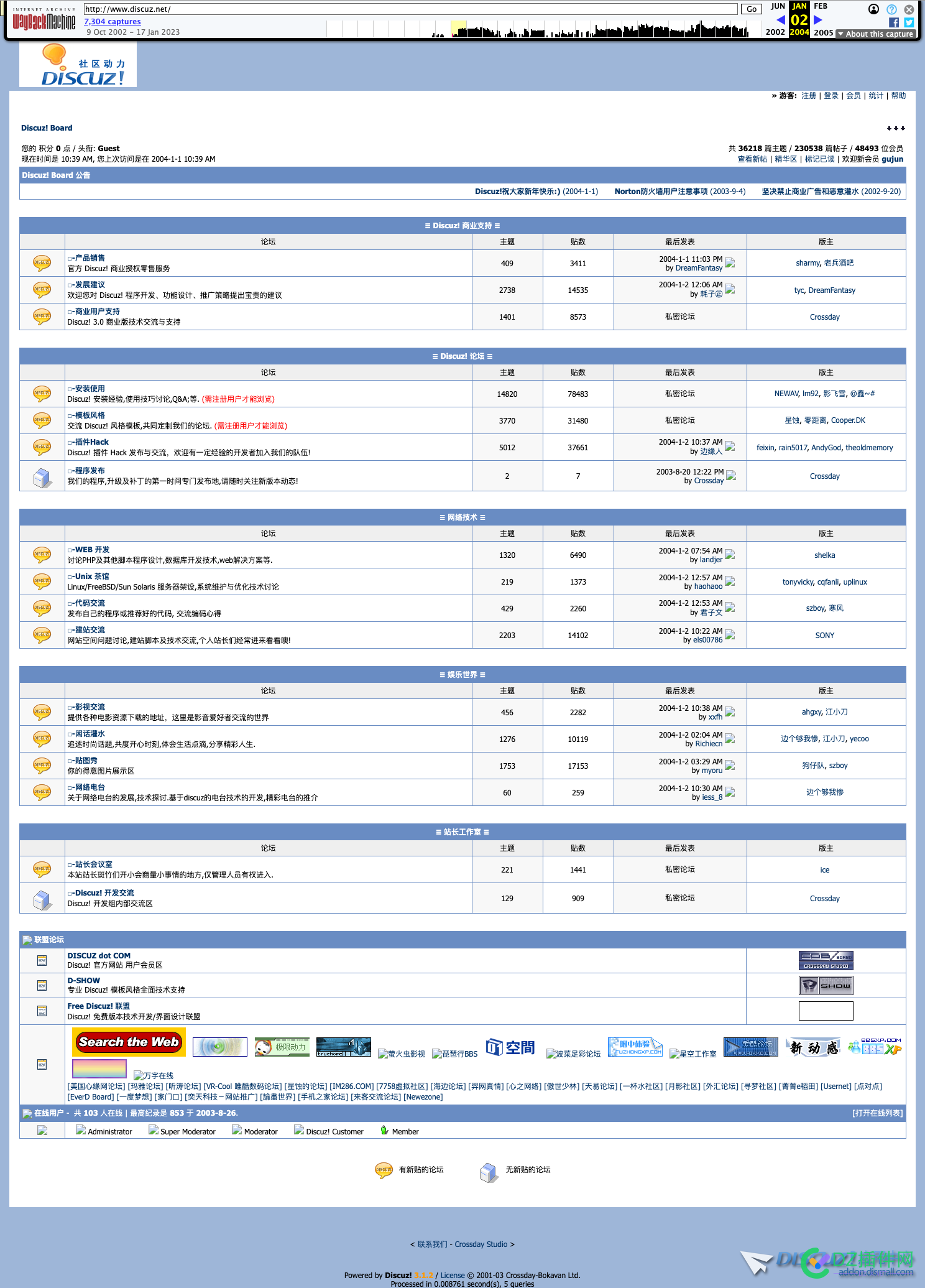Viewport: 925px width, 1288px height.
Task: Open the 登录 login link
Action: point(831,96)
